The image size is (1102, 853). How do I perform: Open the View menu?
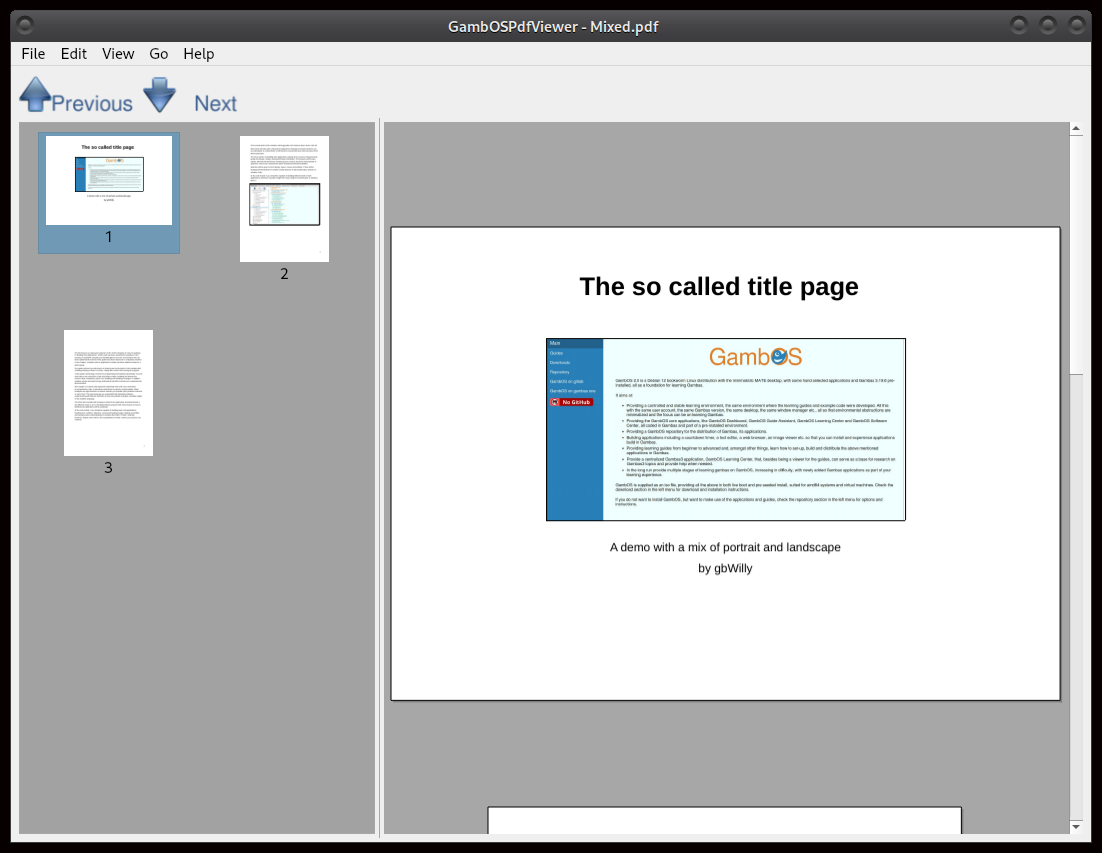pos(117,53)
